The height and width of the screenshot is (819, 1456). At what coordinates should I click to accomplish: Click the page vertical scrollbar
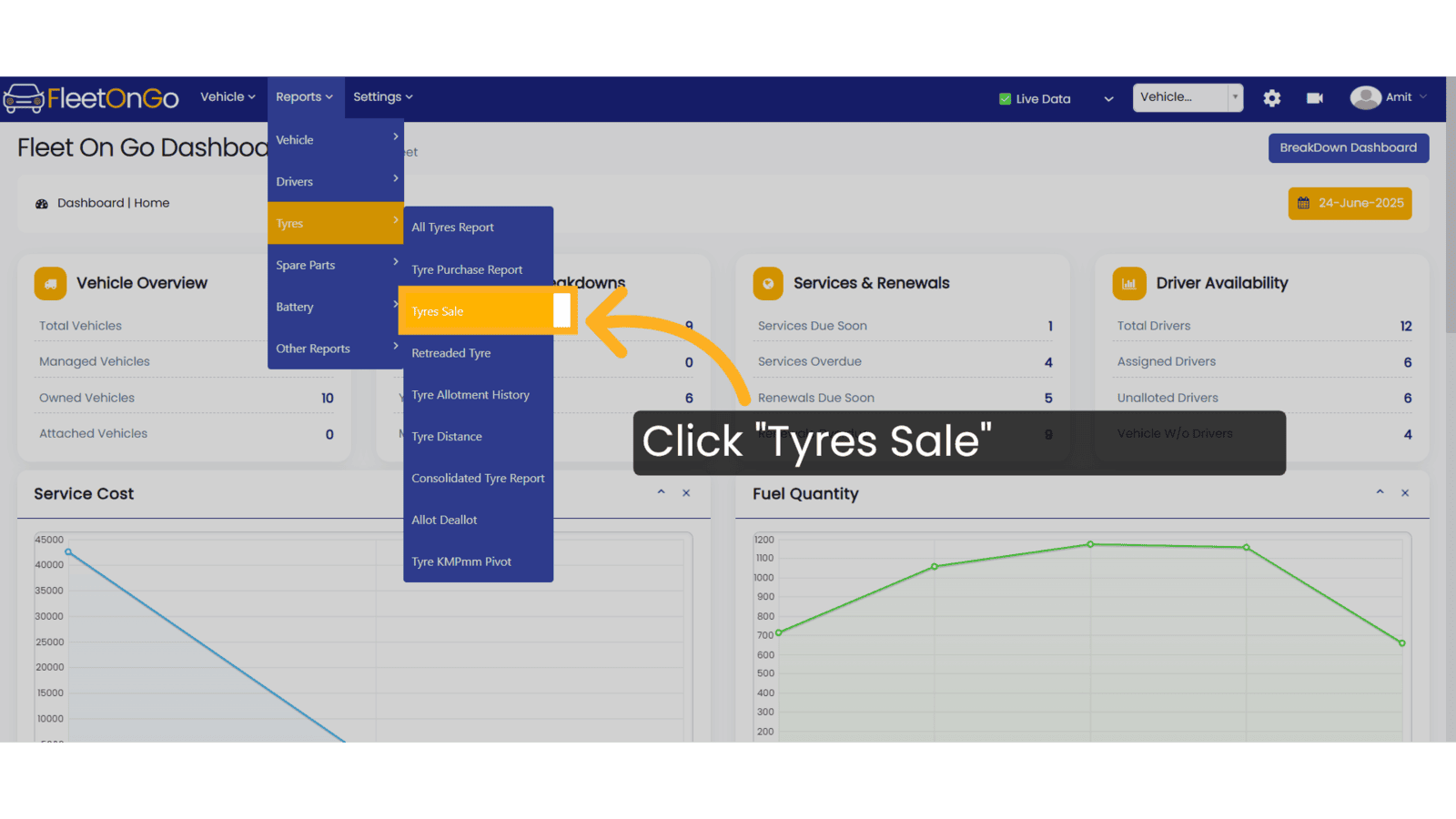1451,205
